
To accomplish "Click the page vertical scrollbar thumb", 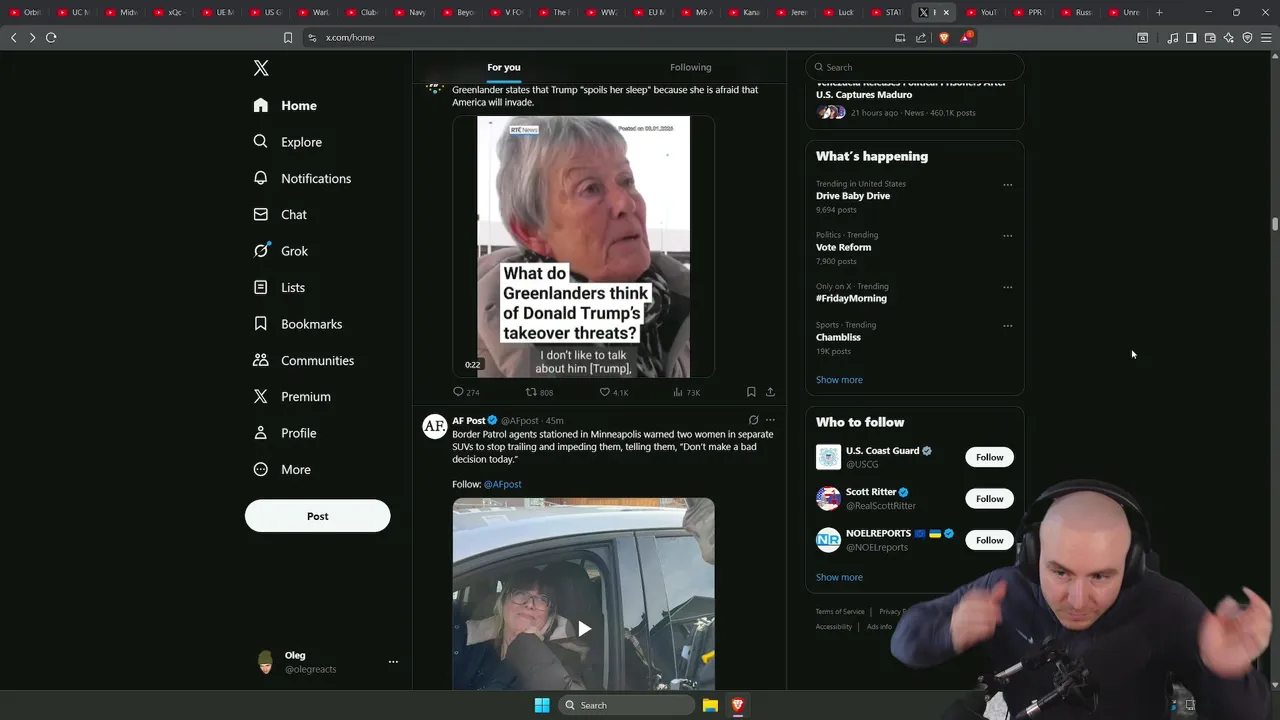I will 1275,224.
